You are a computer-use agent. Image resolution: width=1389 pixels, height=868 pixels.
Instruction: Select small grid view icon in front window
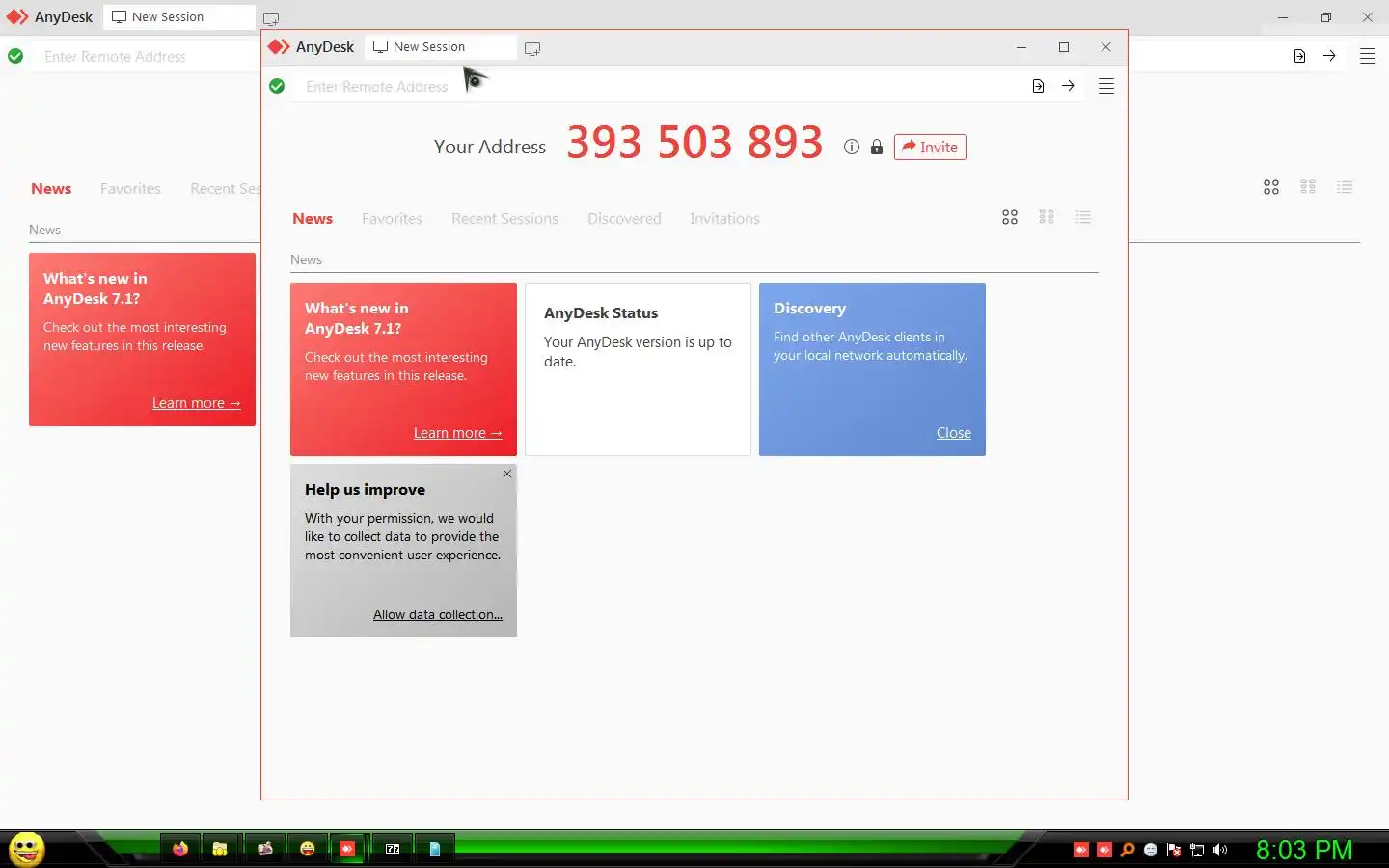[1047, 217]
